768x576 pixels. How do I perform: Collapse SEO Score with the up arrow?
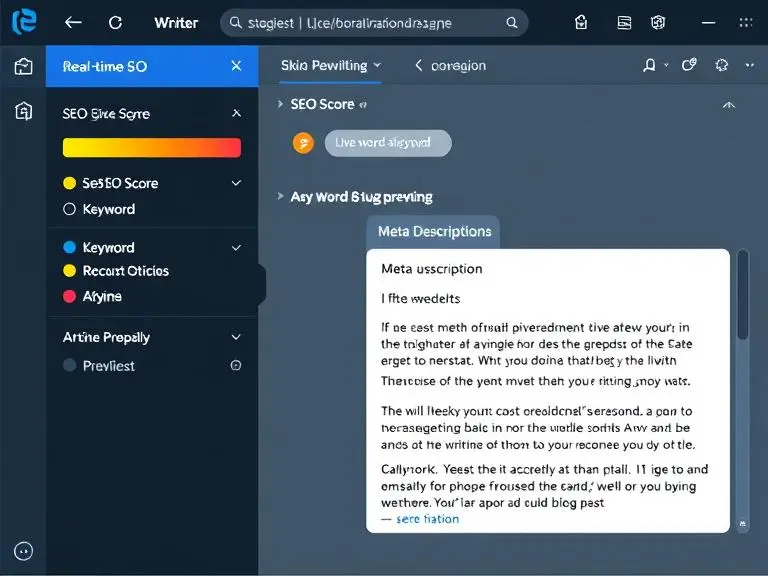729,105
